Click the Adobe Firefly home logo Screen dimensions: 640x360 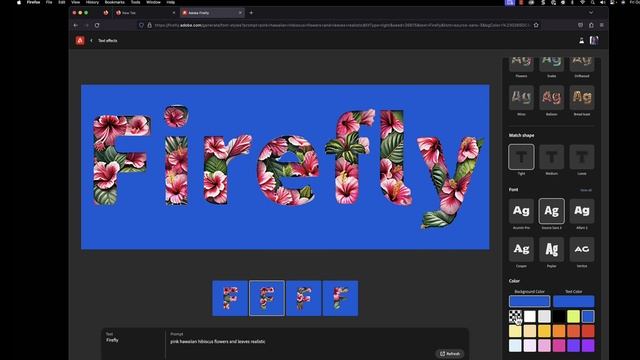click(x=80, y=40)
